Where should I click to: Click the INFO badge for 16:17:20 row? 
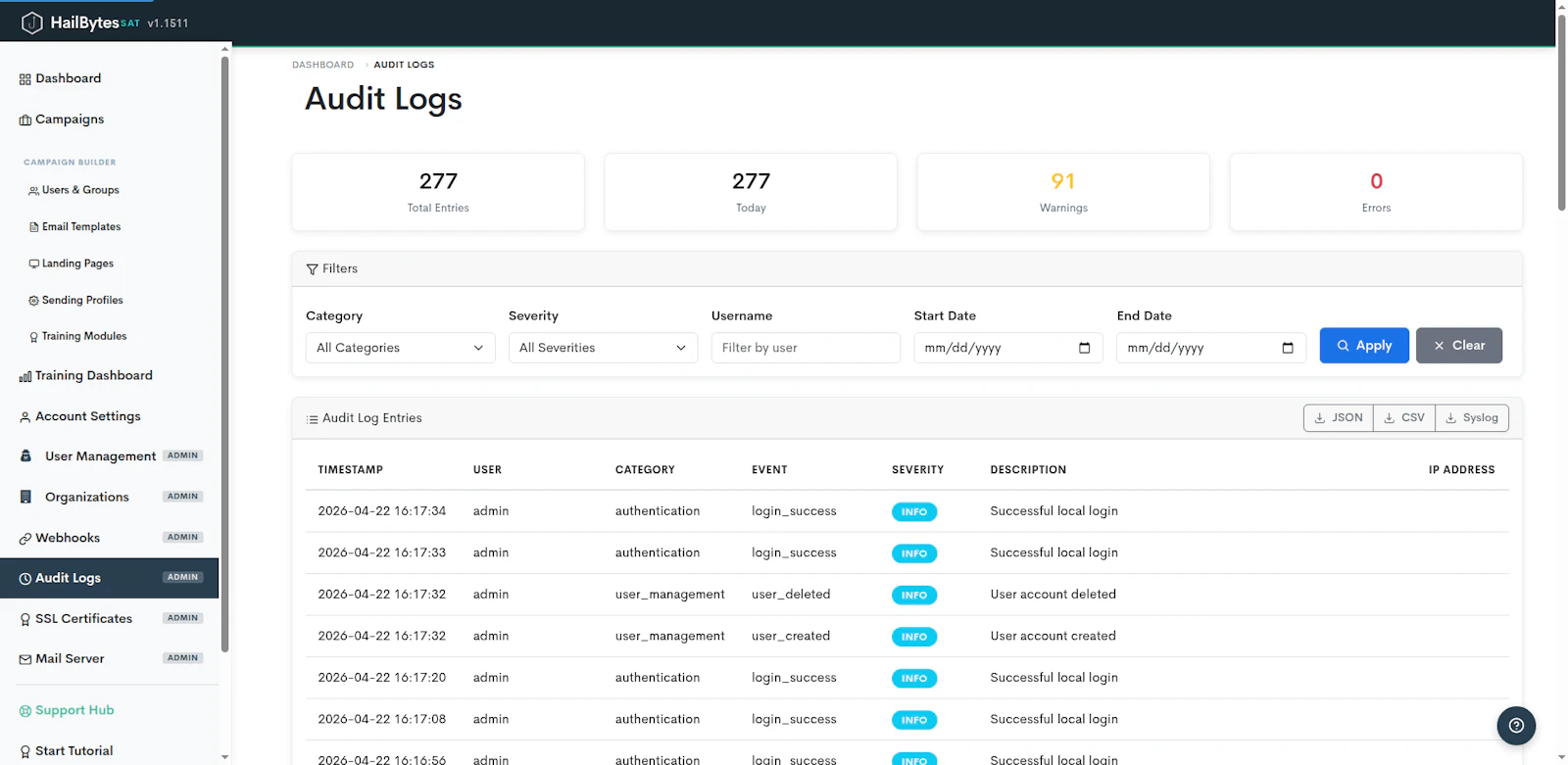[x=914, y=678]
